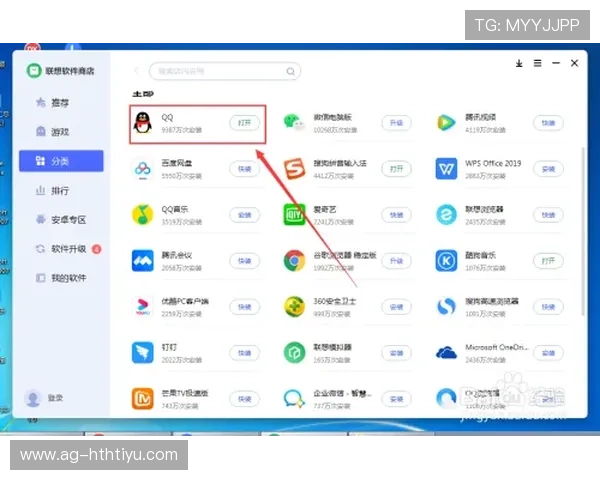This screenshot has width=600, height=480.
Task: Click the Google Chrome browser icon
Action: point(294,261)
